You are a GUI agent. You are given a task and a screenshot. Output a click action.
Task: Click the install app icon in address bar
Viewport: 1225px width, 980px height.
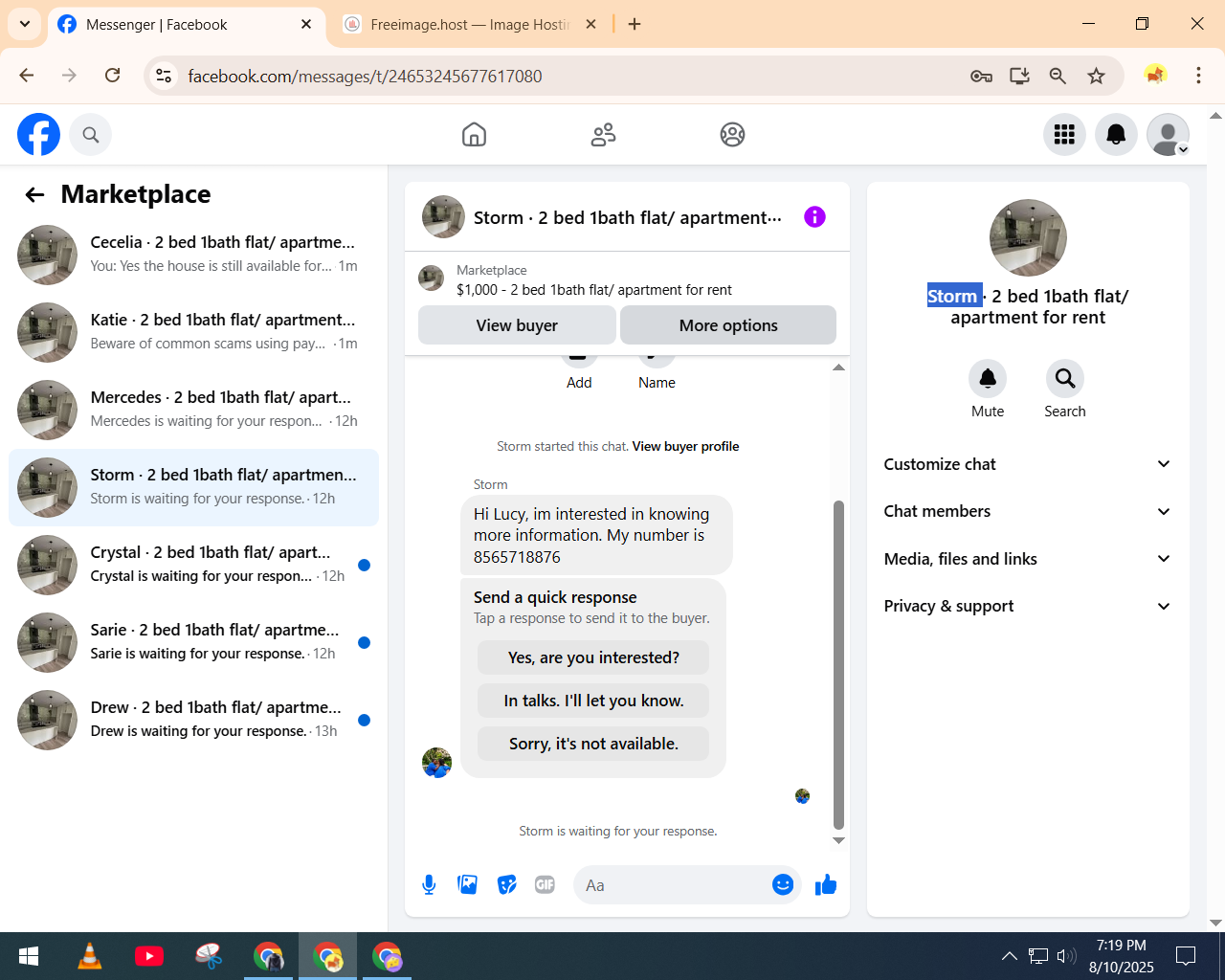point(1019,76)
